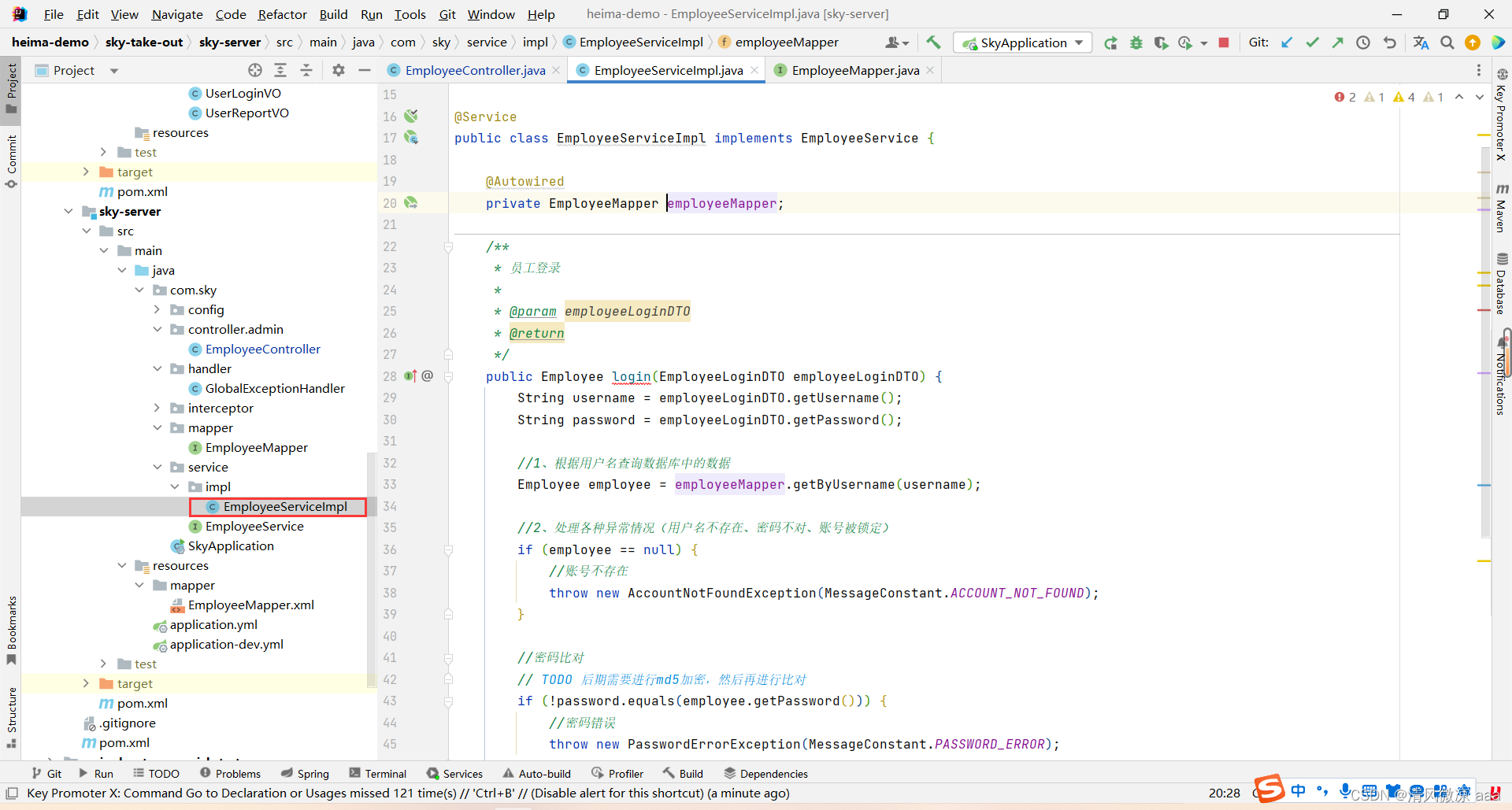Toggle the Maven tool window
The width and height of the screenshot is (1512, 810).
point(1502,209)
